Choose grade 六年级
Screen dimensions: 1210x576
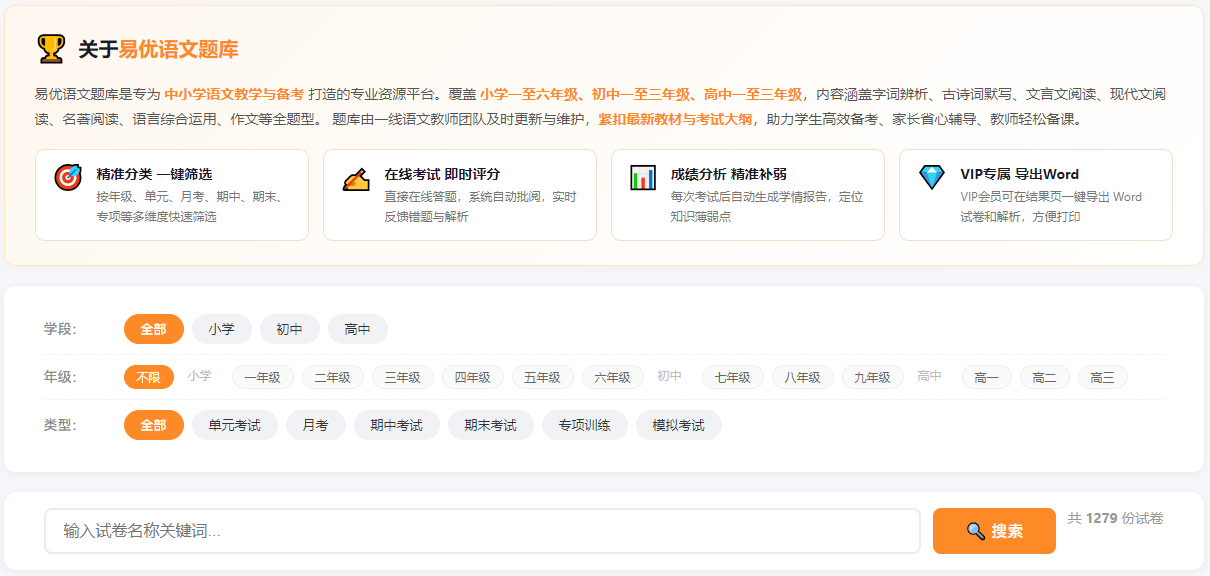pyautogui.click(x=613, y=377)
